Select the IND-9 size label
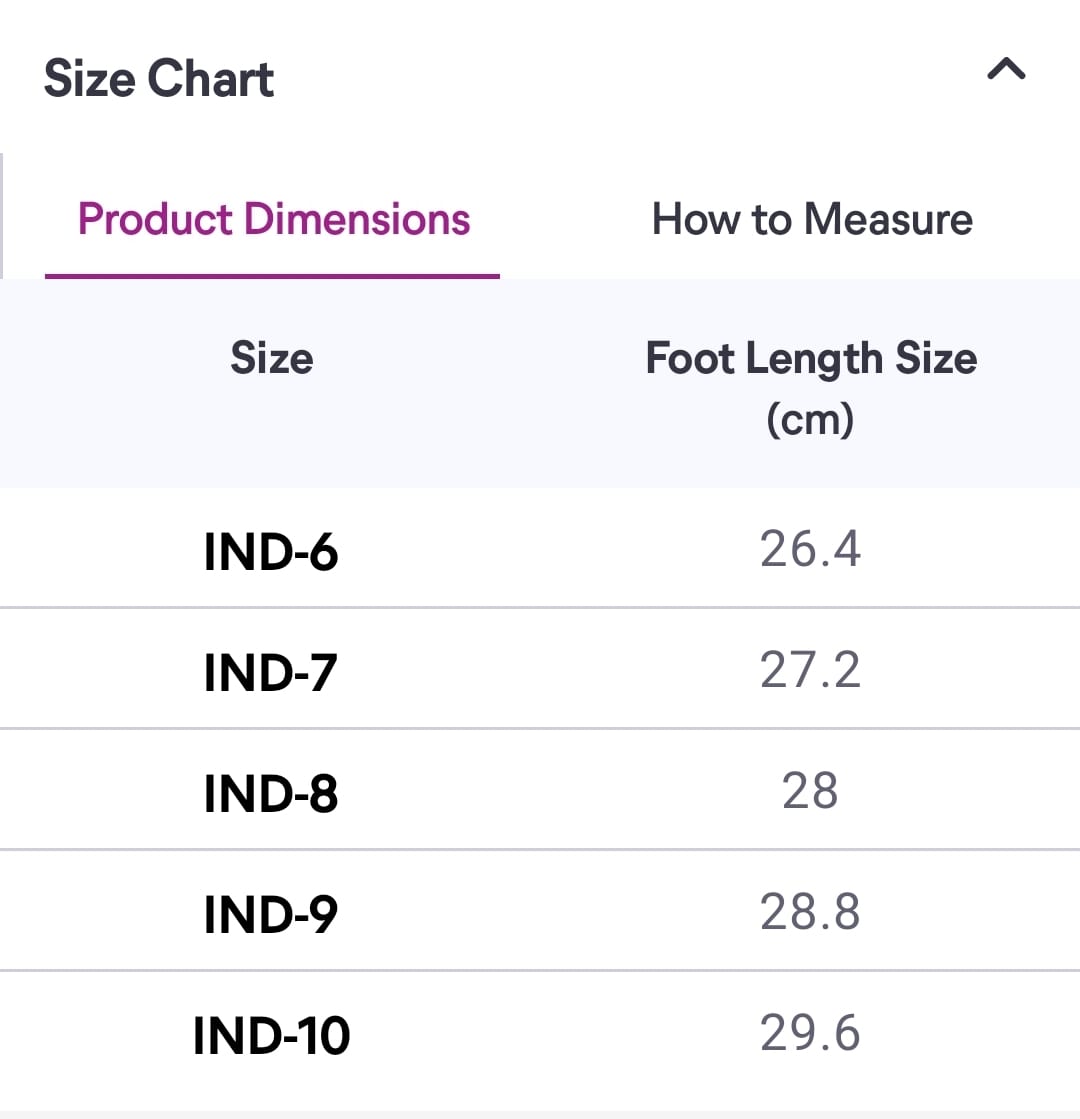 [271, 914]
